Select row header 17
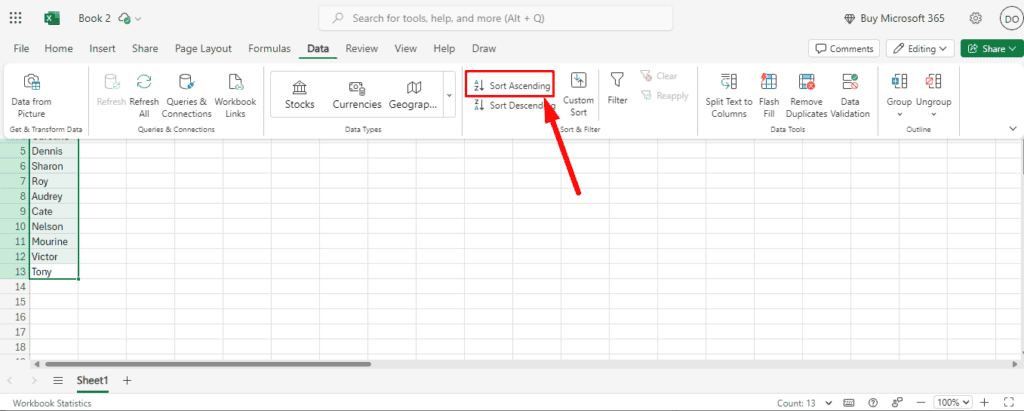1024x411 pixels. pos(15,332)
